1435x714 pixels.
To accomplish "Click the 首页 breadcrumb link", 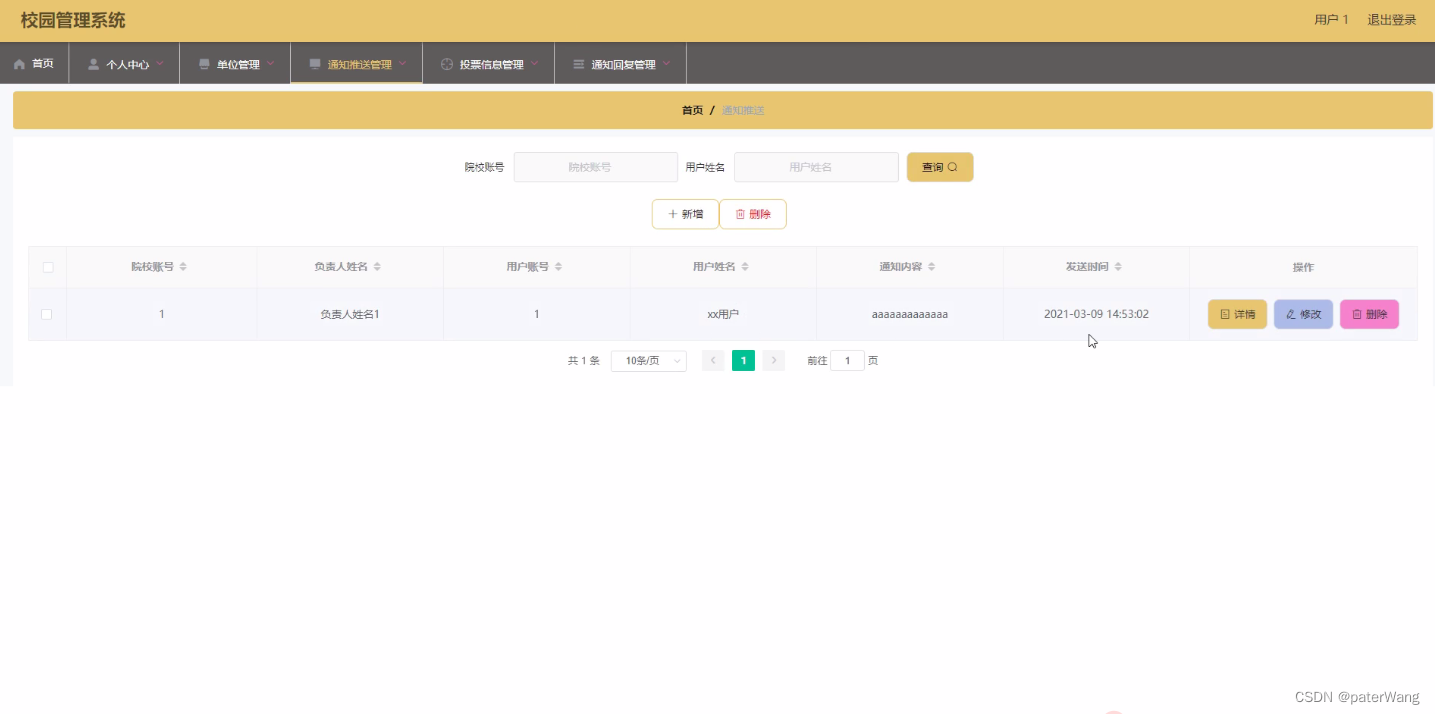I will (x=692, y=110).
